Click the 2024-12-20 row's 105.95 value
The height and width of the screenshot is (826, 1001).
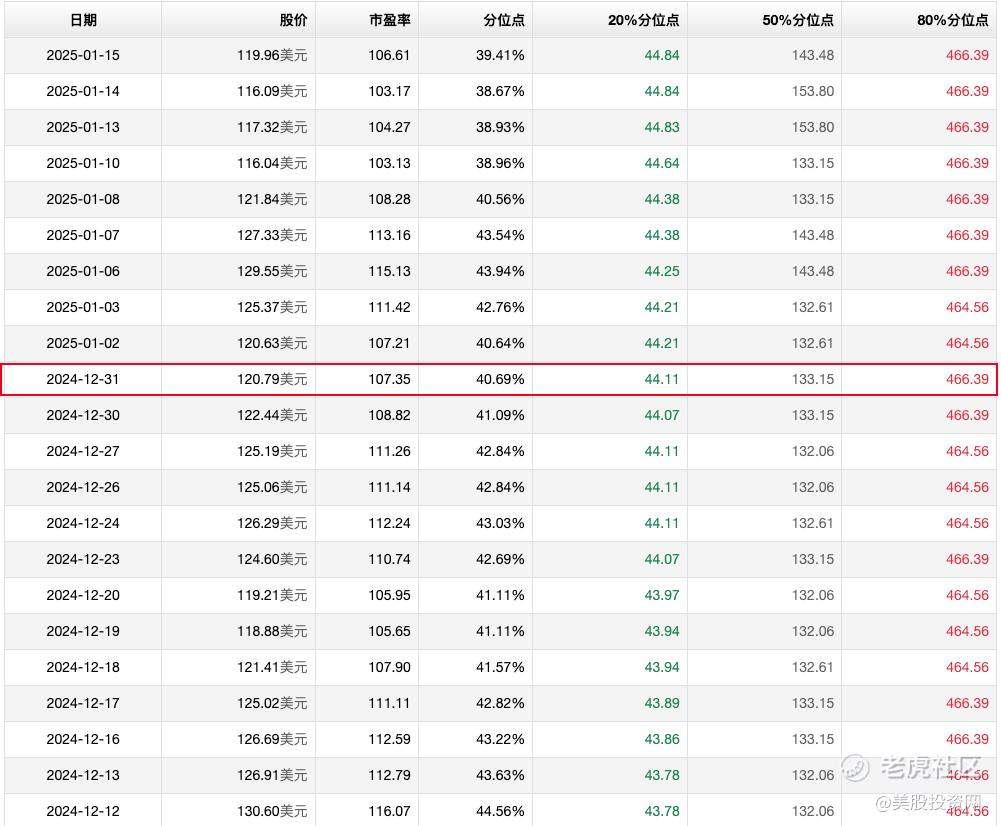click(389, 595)
